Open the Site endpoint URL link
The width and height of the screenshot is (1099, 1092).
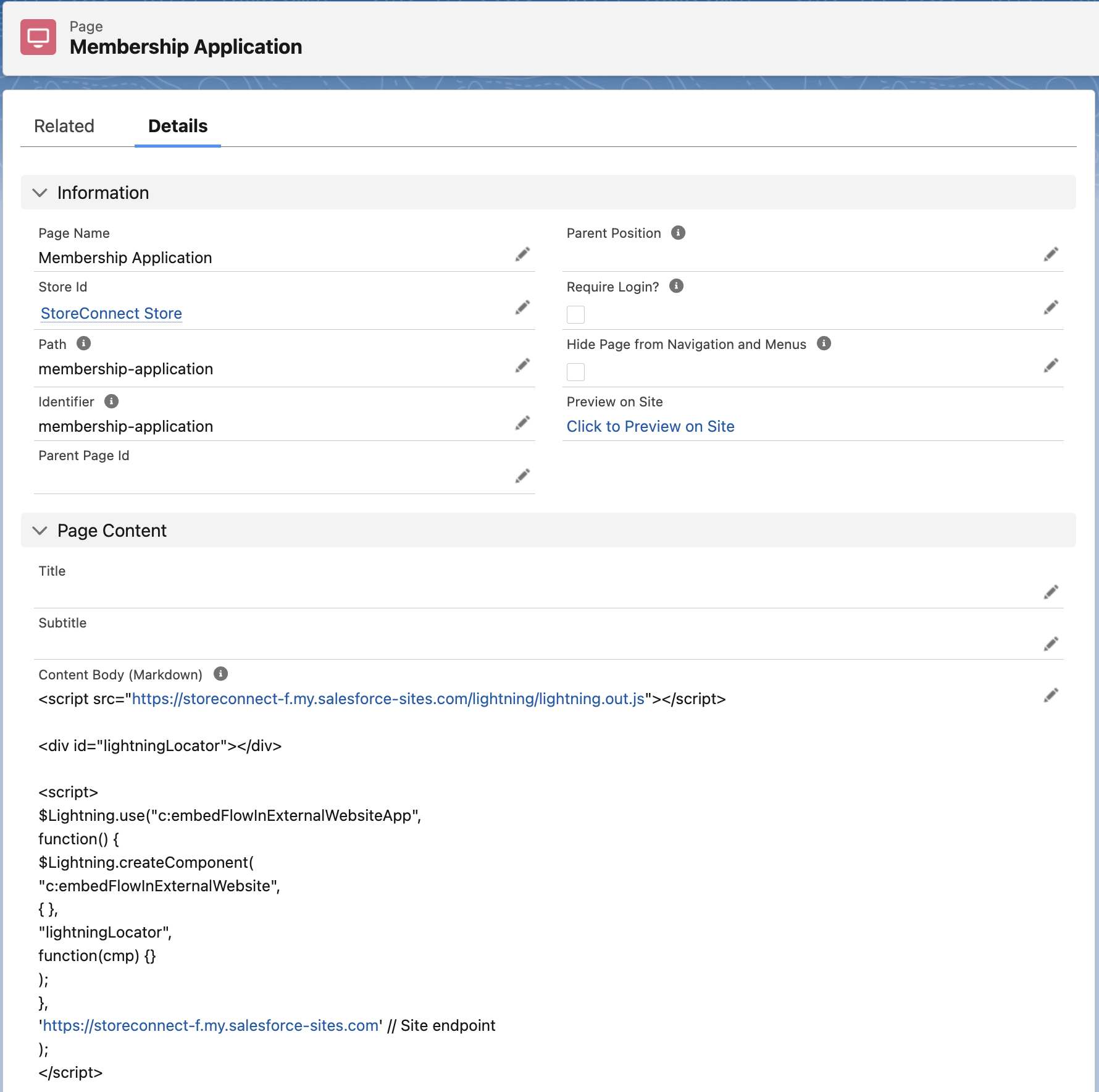point(211,1025)
